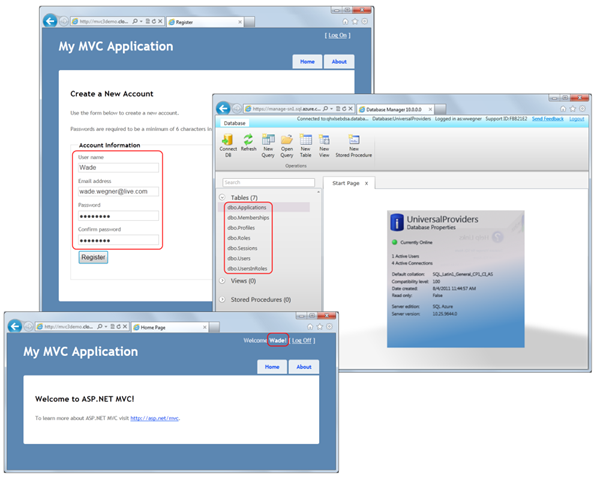Expand the Stored Procedures (0) section
This screenshot has width=600, height=480.
point(223,298)
